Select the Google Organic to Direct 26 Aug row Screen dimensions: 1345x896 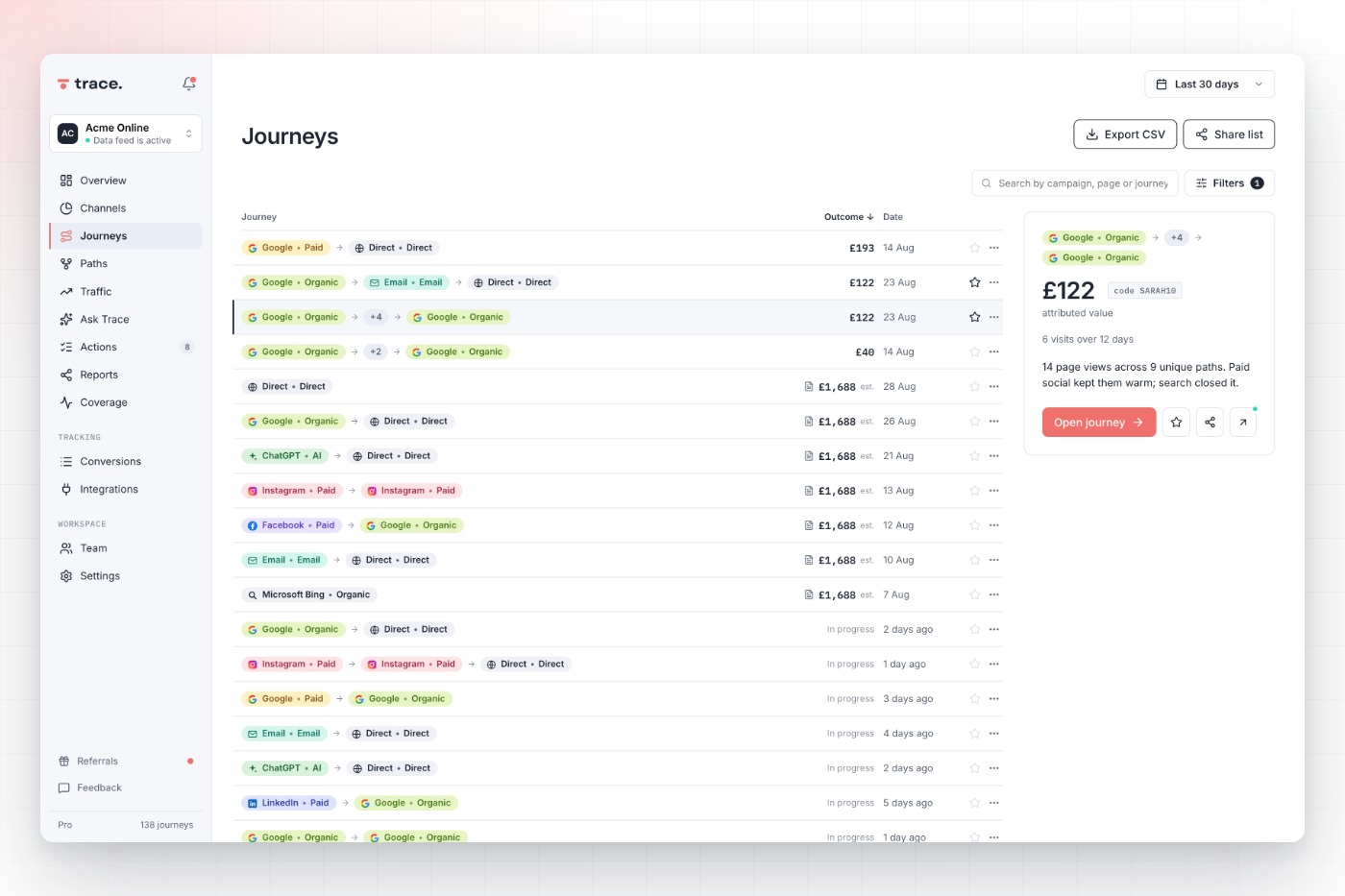(x=618, y=421)
